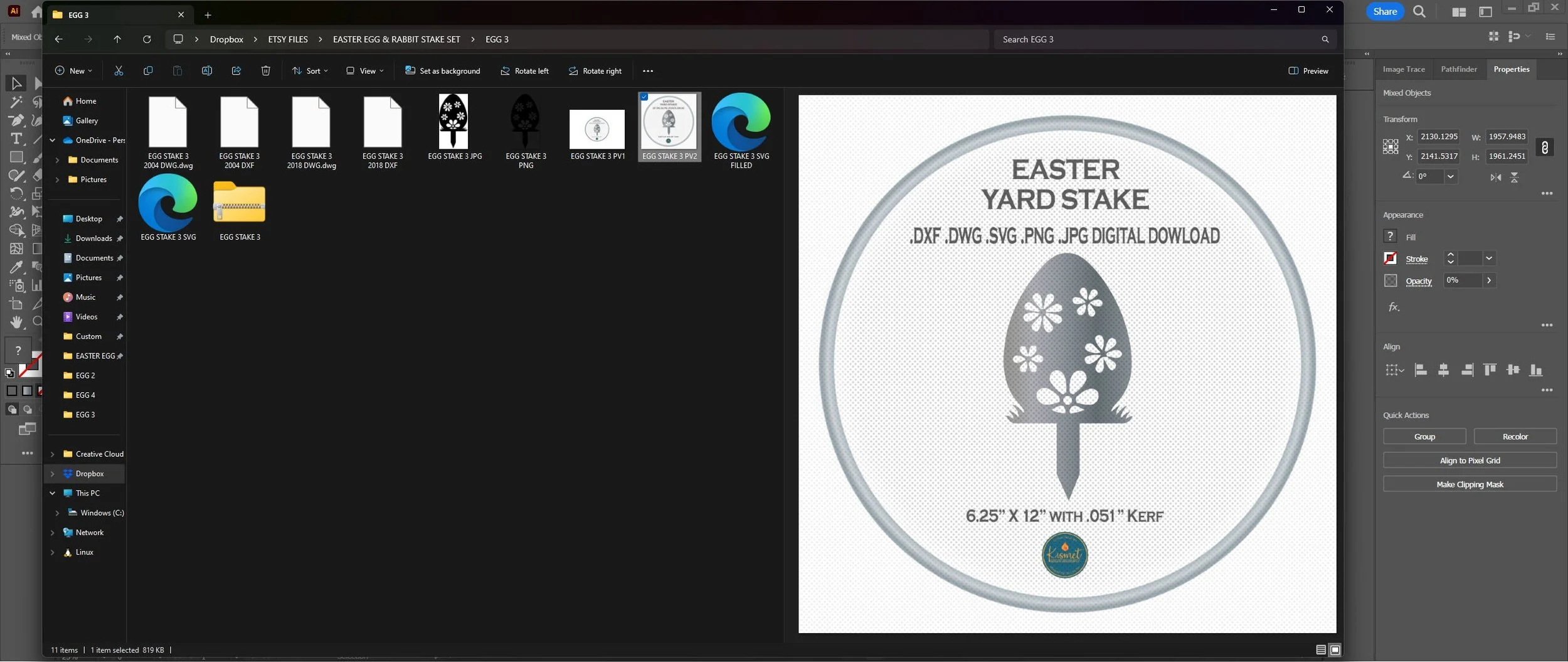
Task: Click ETSY FILES in the address breadcrumb
Action: (288, 39)
